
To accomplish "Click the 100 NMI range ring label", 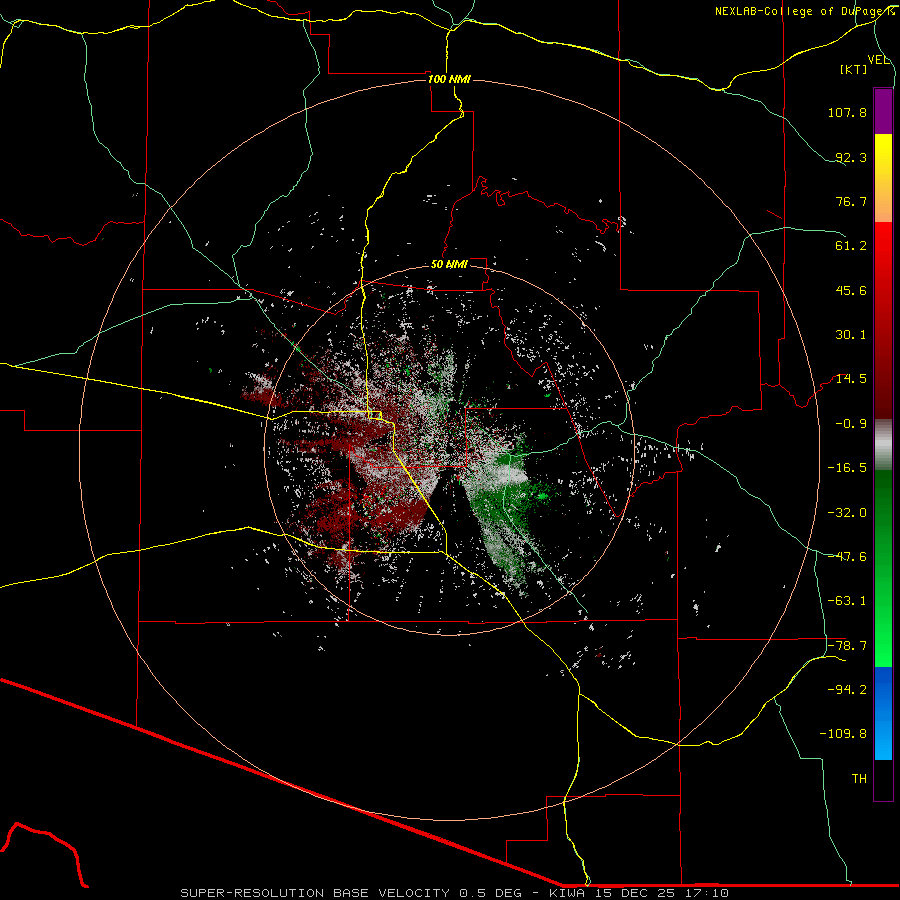I will (x=449, y=79).
